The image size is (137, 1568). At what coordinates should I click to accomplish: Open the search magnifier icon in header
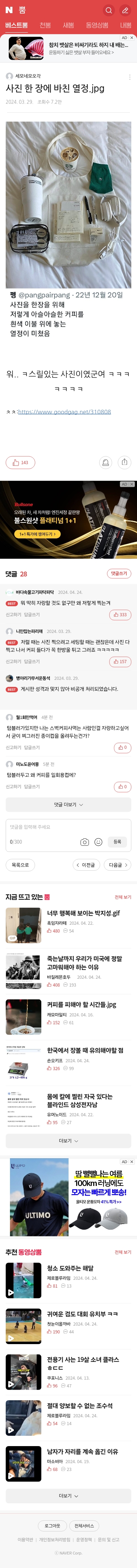[x=109, y=10]
